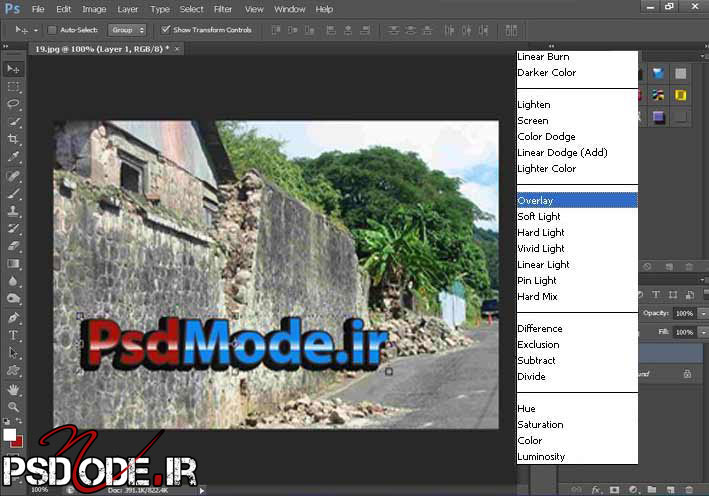Viewport: 709px width, 496px height.
Task: Select the Eyedropper tool
Action: tap(13, 157)
